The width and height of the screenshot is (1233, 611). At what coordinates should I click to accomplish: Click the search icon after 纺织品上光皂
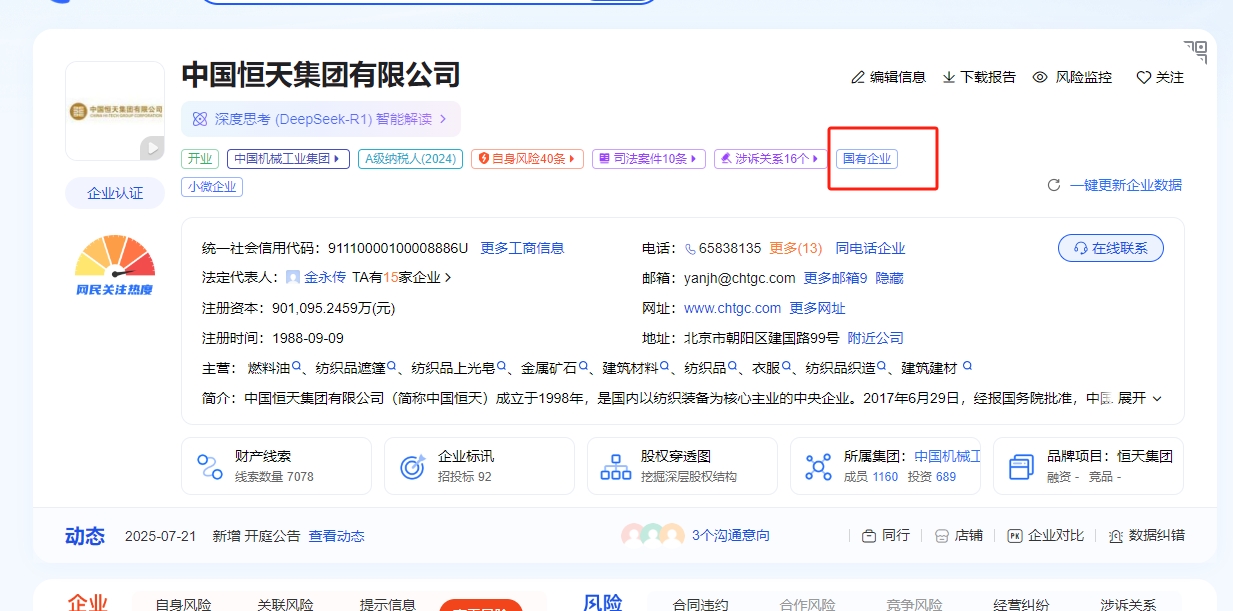[502, 367]
